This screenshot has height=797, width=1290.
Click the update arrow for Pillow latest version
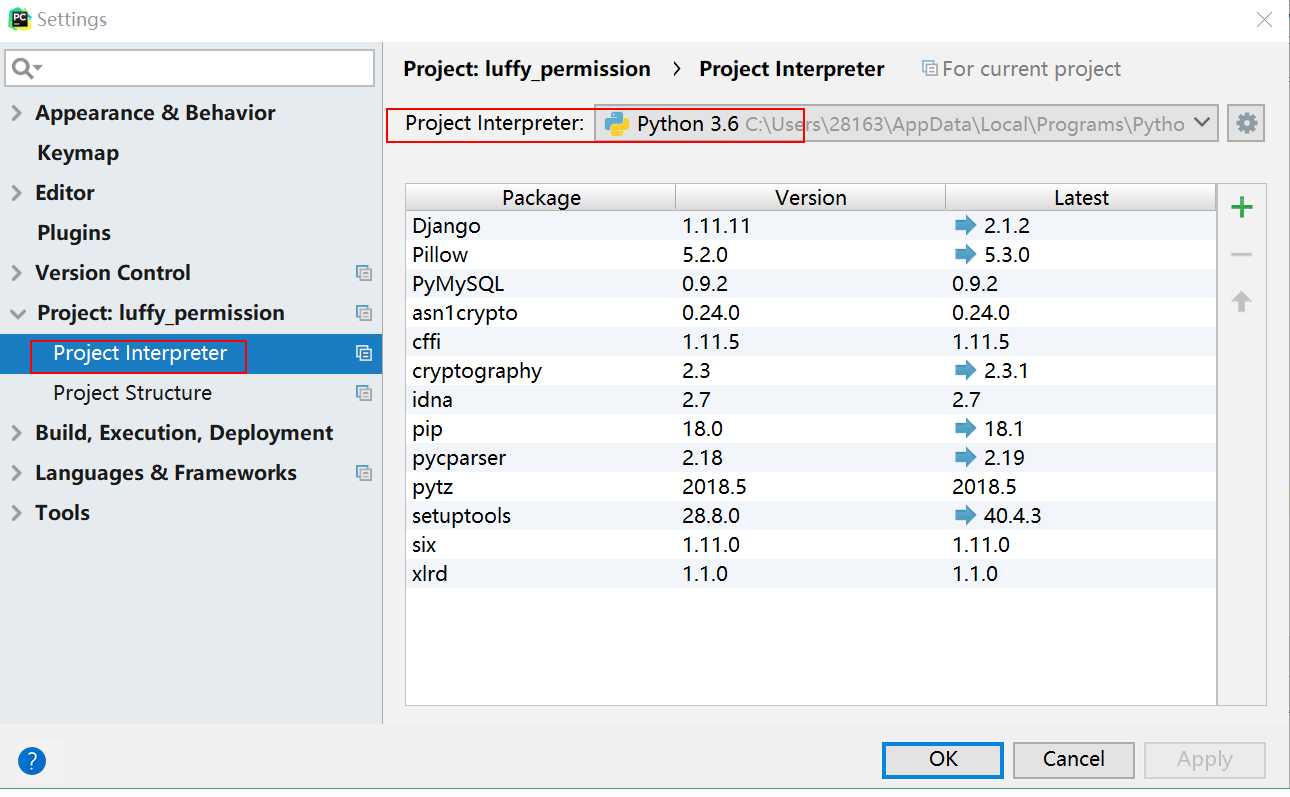click(965, 255)
